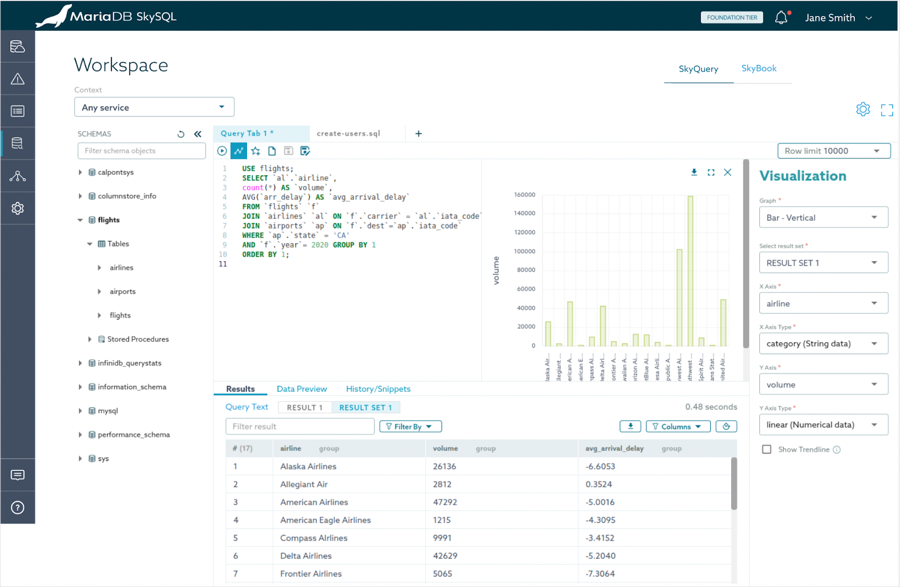
Task: Run the query with the play icon
Action: [x=222, y=151]
